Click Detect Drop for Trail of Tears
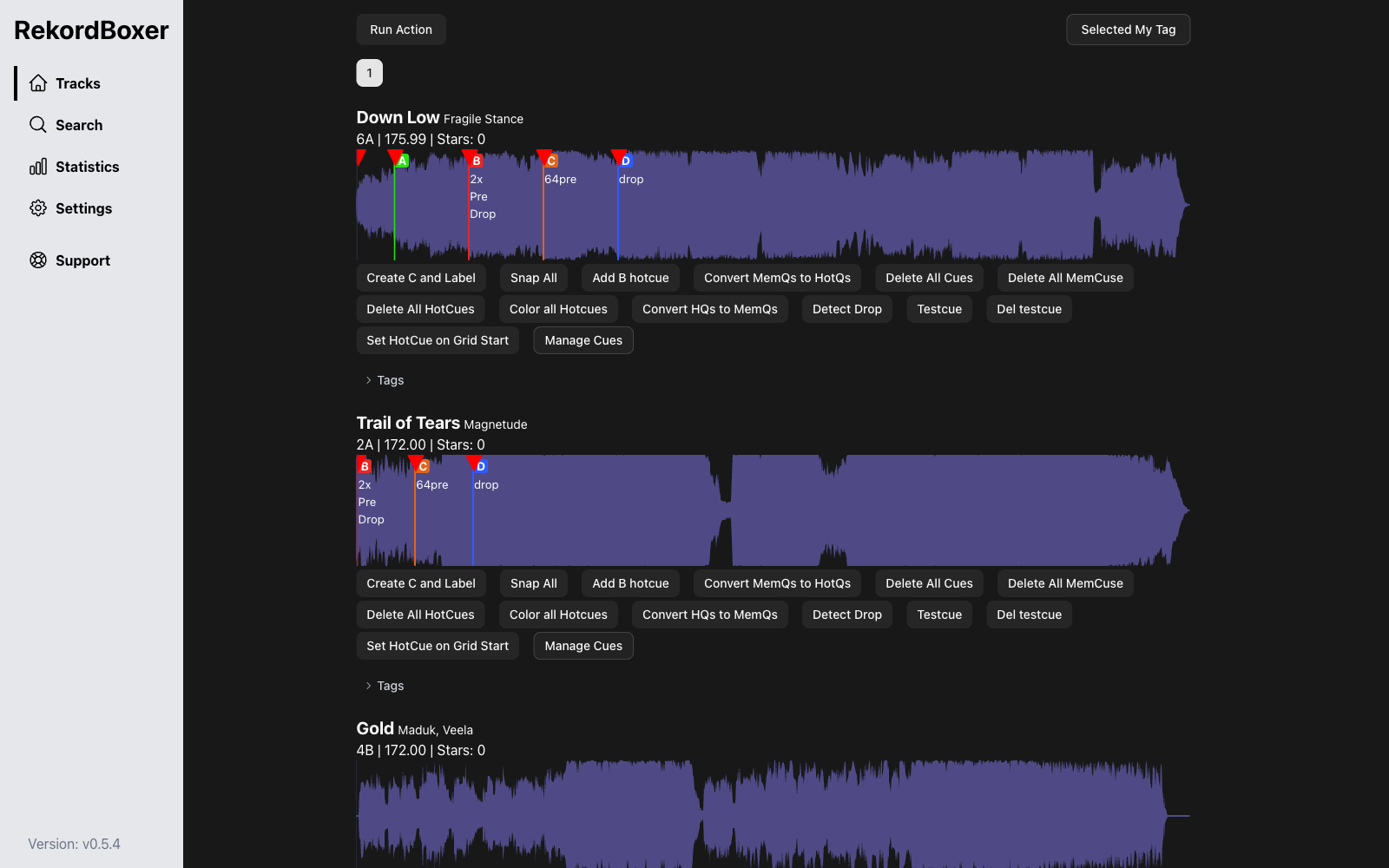 pos(847,615)
